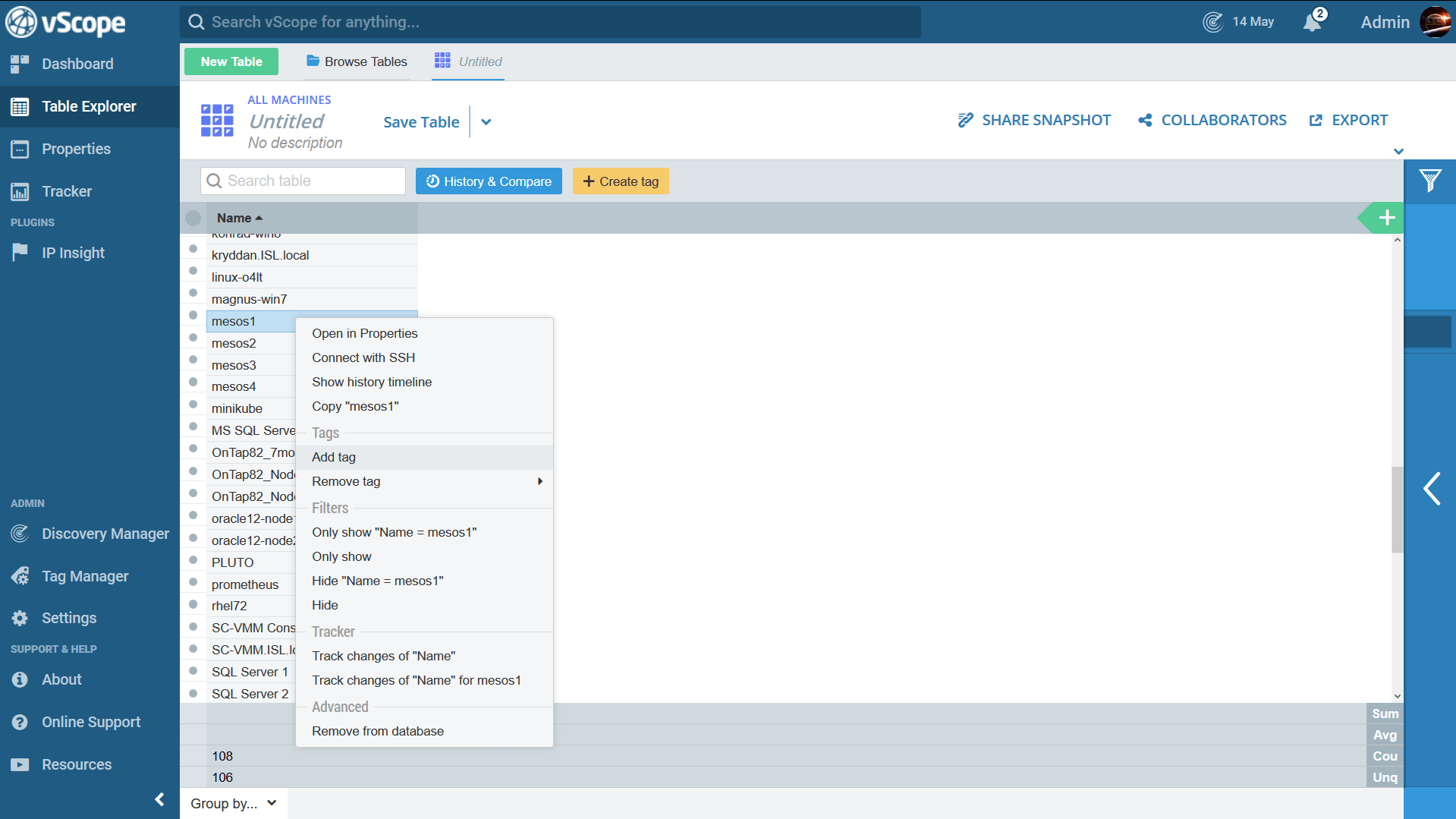Choose Remove from database
Image resolution: width=1456 pixels, height=819 pixels.
[x=424, y=731]
